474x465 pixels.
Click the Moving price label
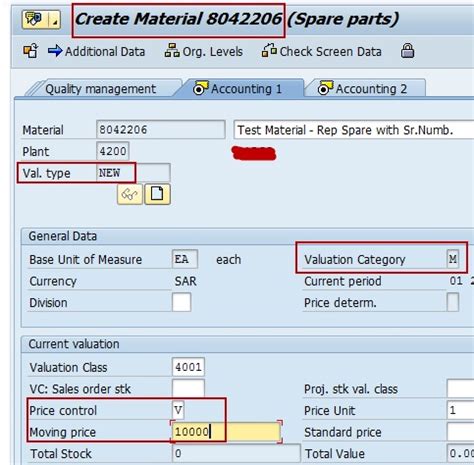63,432
